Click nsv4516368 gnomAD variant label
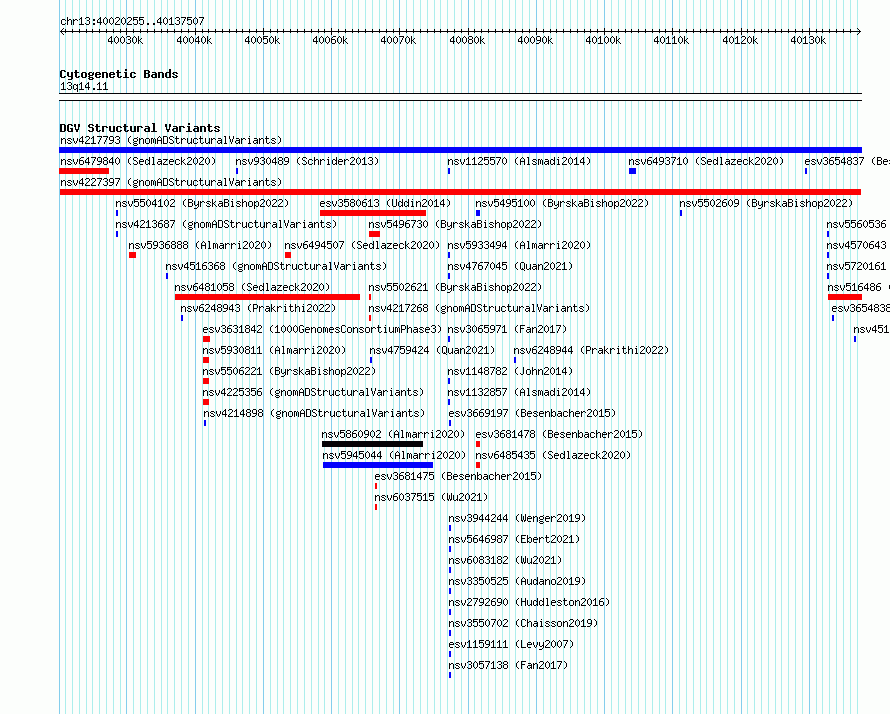This screenshot has height=714, width=890. click(276, 266)
